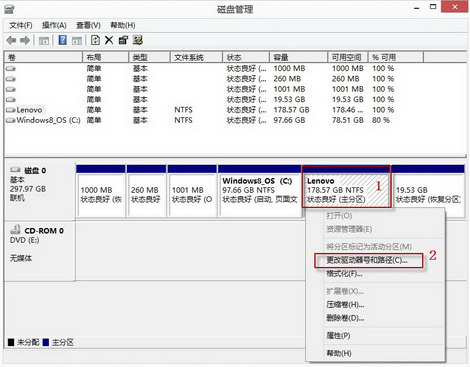470x367 pixels.
Task: Open the 查看(V) menu
Action: (88, 25)
